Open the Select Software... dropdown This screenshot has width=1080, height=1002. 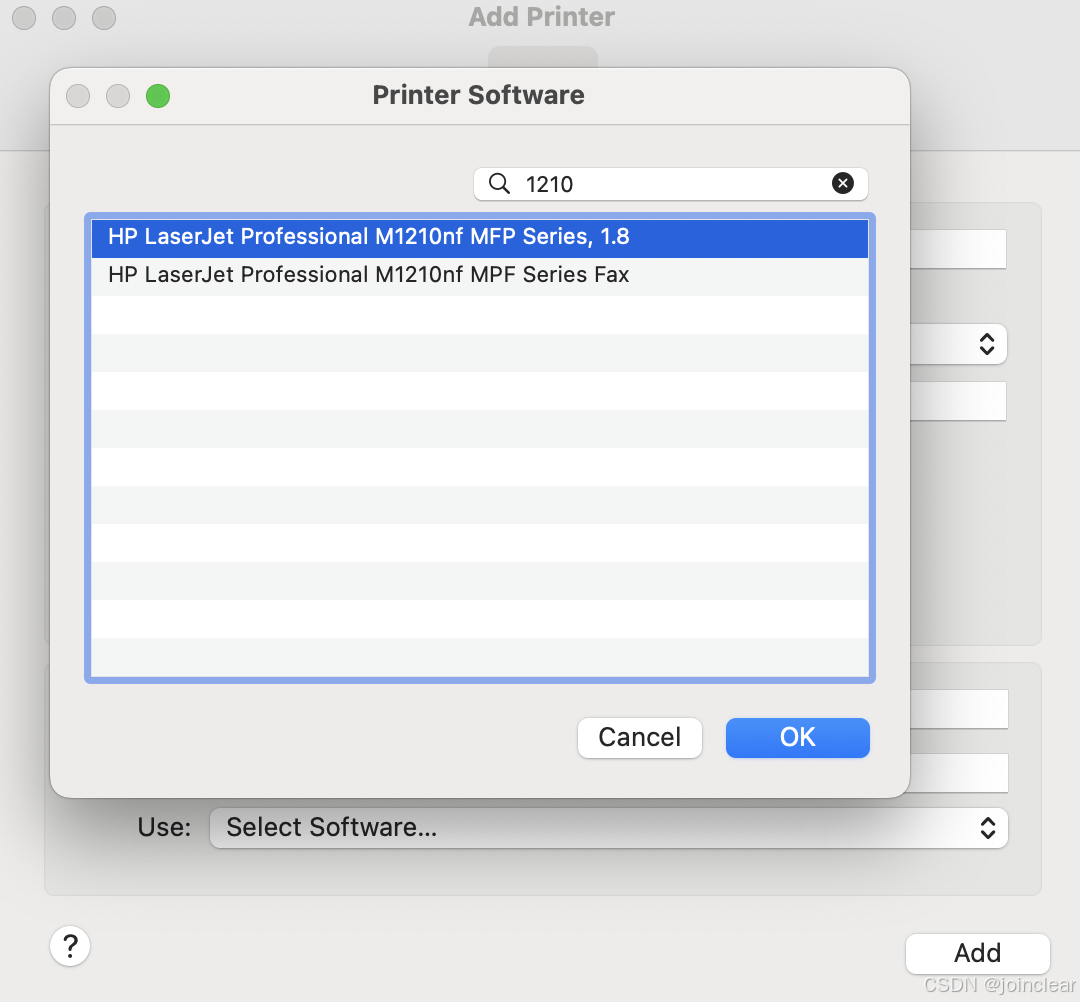point(608,828)
